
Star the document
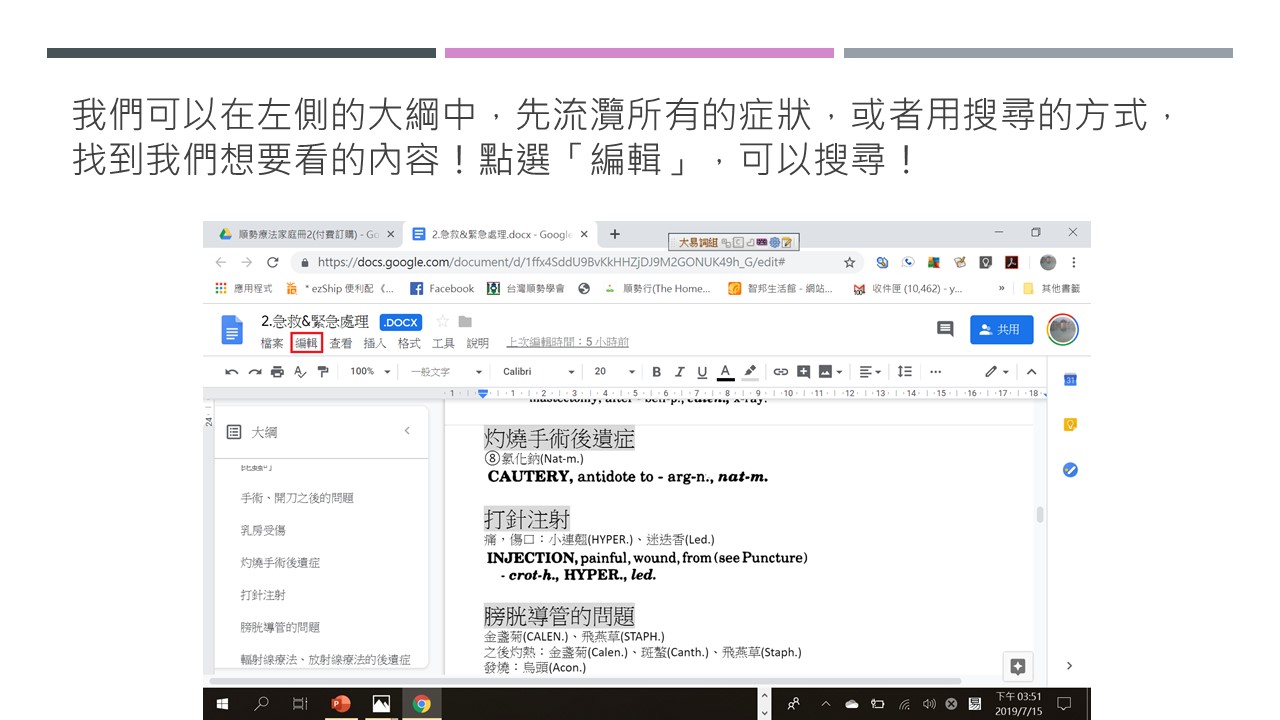coord(442,321)
